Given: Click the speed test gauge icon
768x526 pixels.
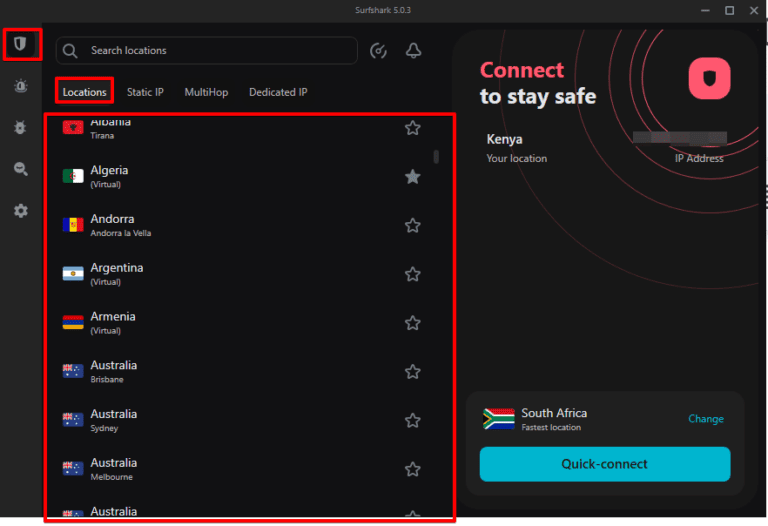Looking at the screenshot, I should click(378, 51).
